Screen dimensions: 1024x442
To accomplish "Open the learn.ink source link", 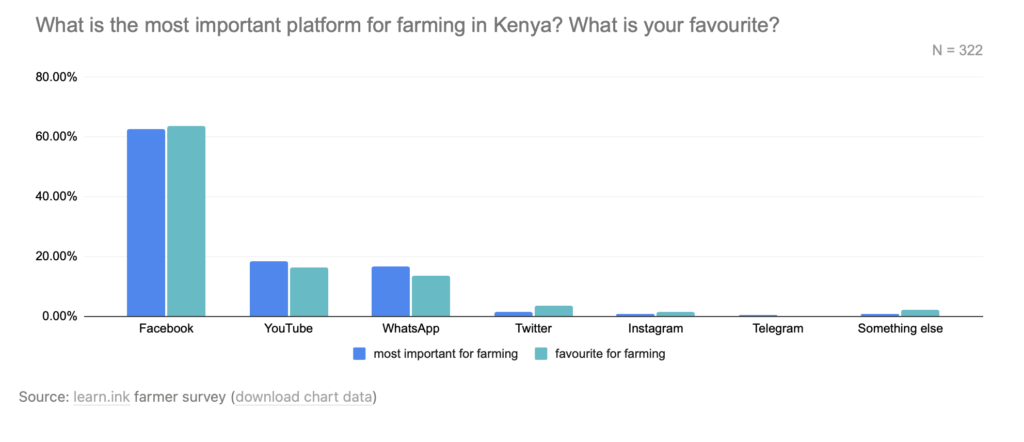I will point(102,397).
